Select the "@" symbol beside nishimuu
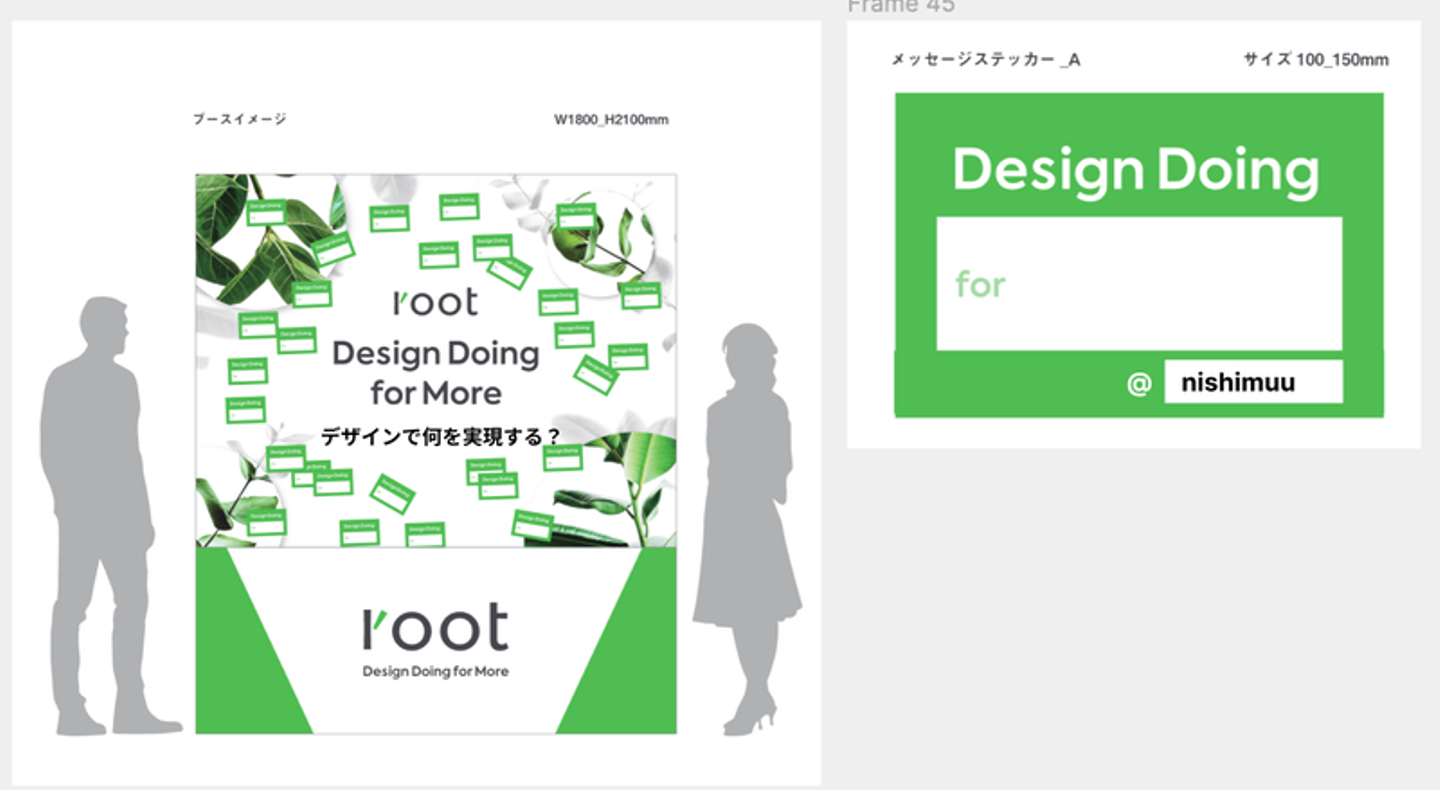The height and width of the screenshot is (790, 1440). click(x=1139, y=383)
